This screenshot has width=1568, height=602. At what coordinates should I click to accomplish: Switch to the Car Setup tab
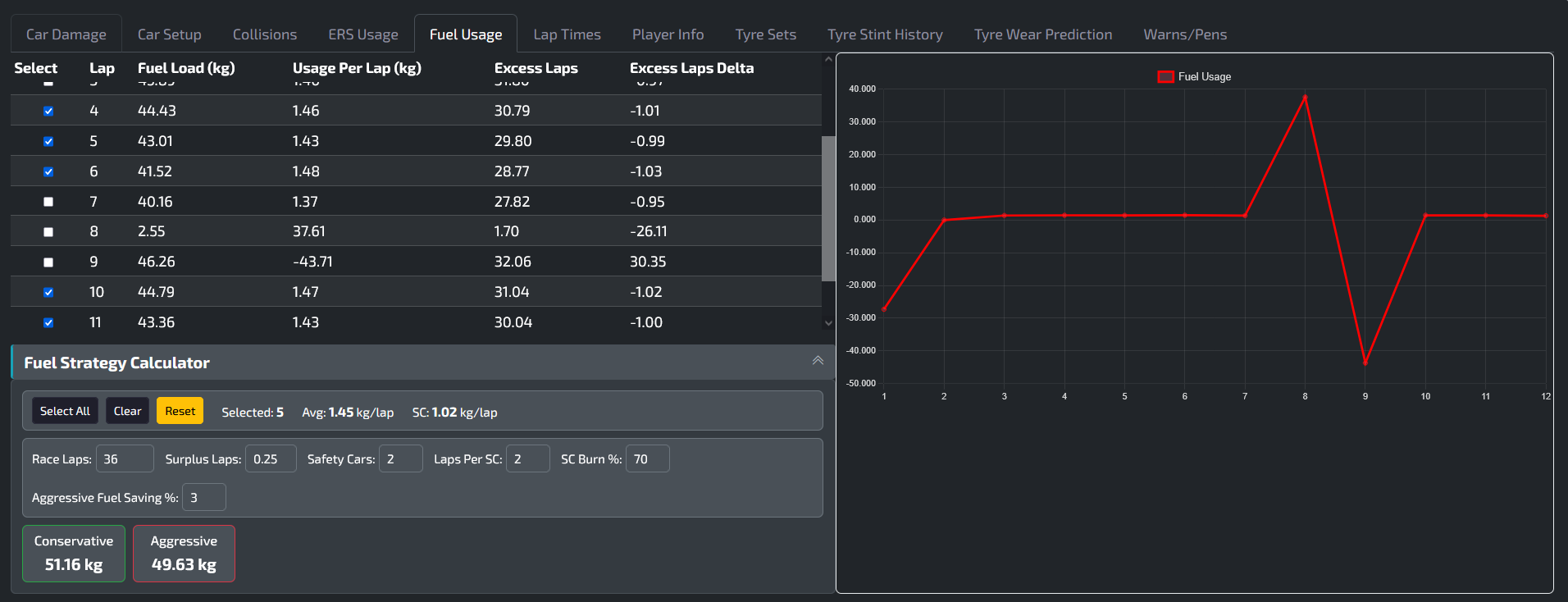click(170, 34)
